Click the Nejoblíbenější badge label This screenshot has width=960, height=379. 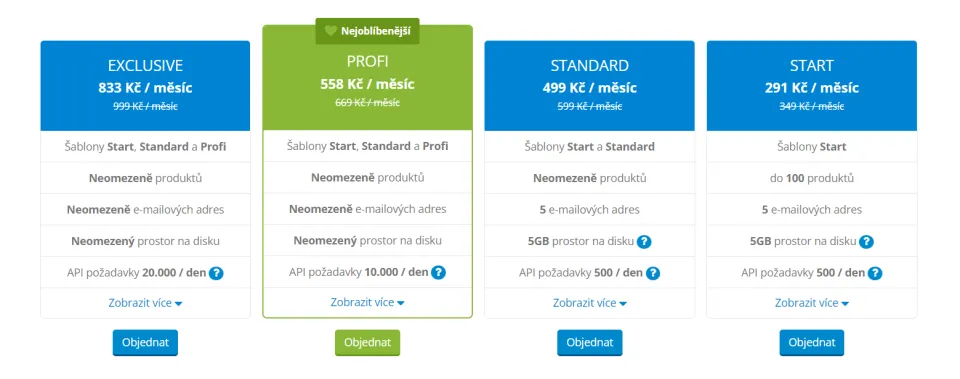pyautogui.click(x=376, y=31)
